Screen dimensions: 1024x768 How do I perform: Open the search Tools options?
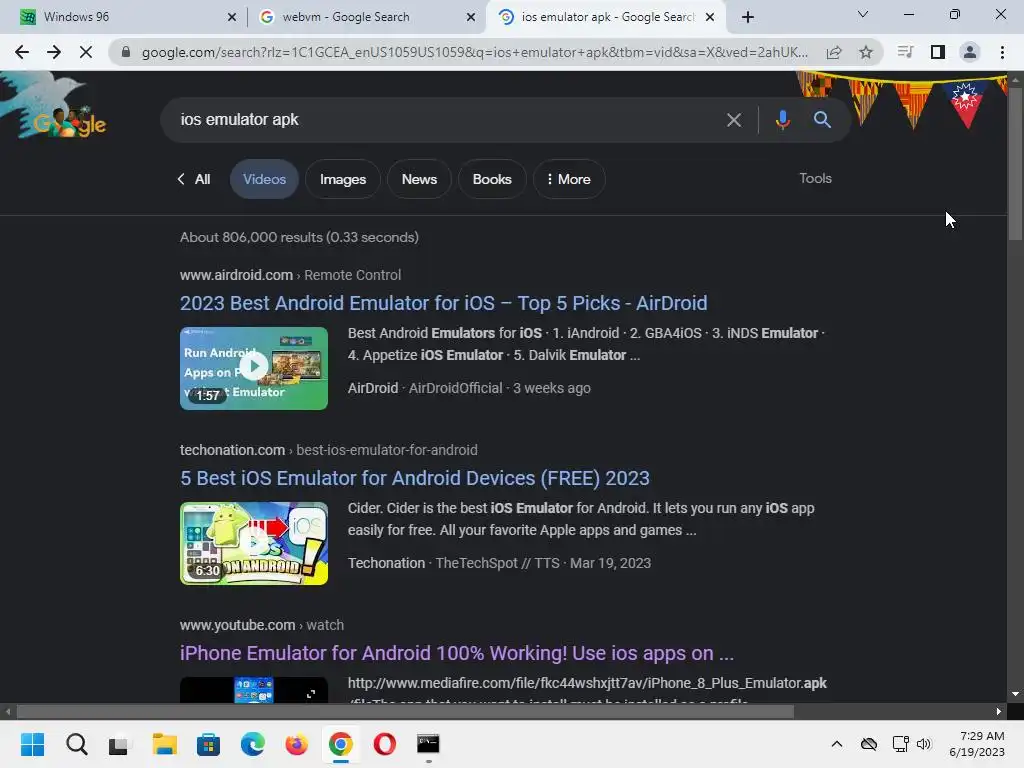(815, 178)
